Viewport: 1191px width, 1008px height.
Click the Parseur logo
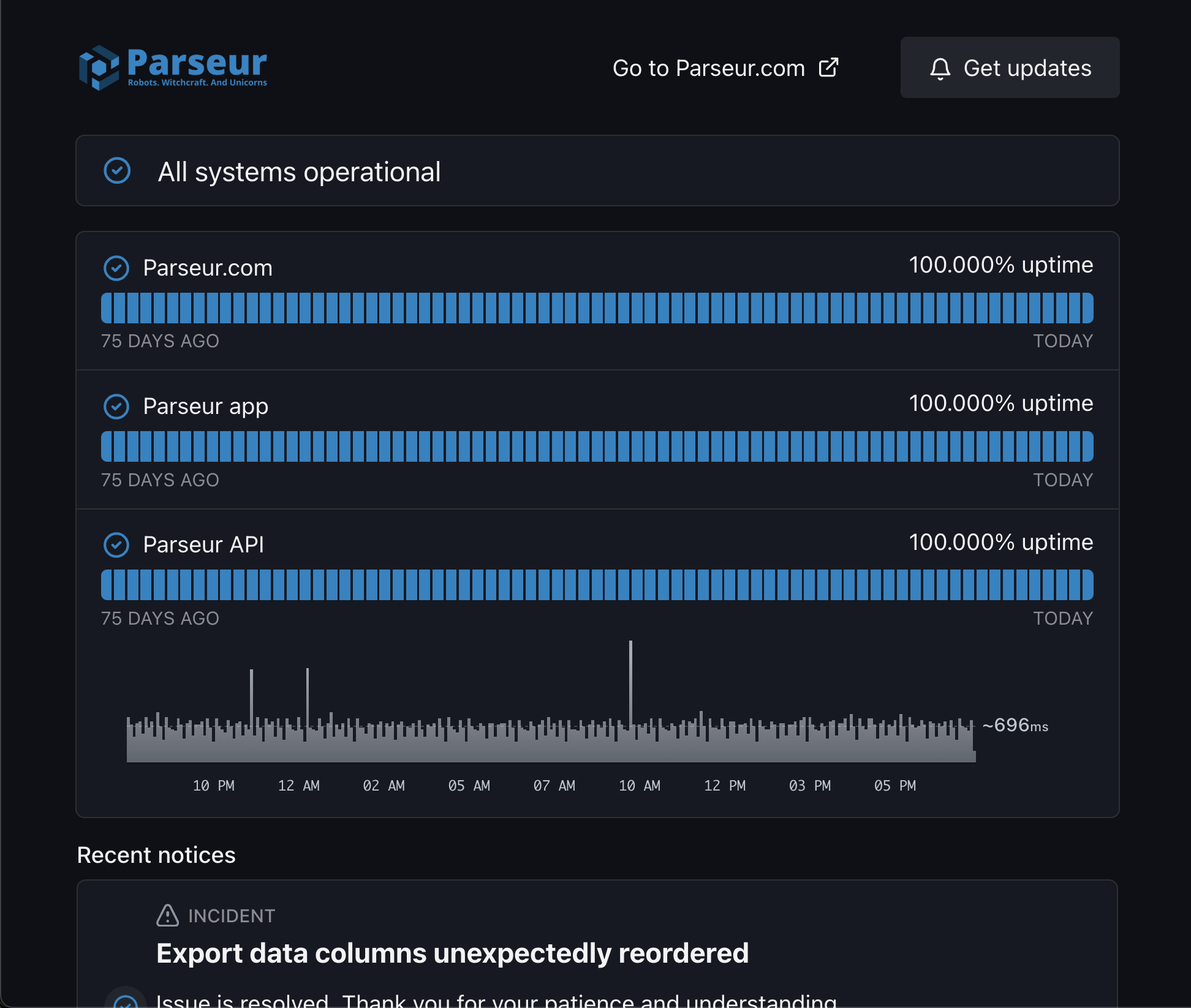coord(173,67)
